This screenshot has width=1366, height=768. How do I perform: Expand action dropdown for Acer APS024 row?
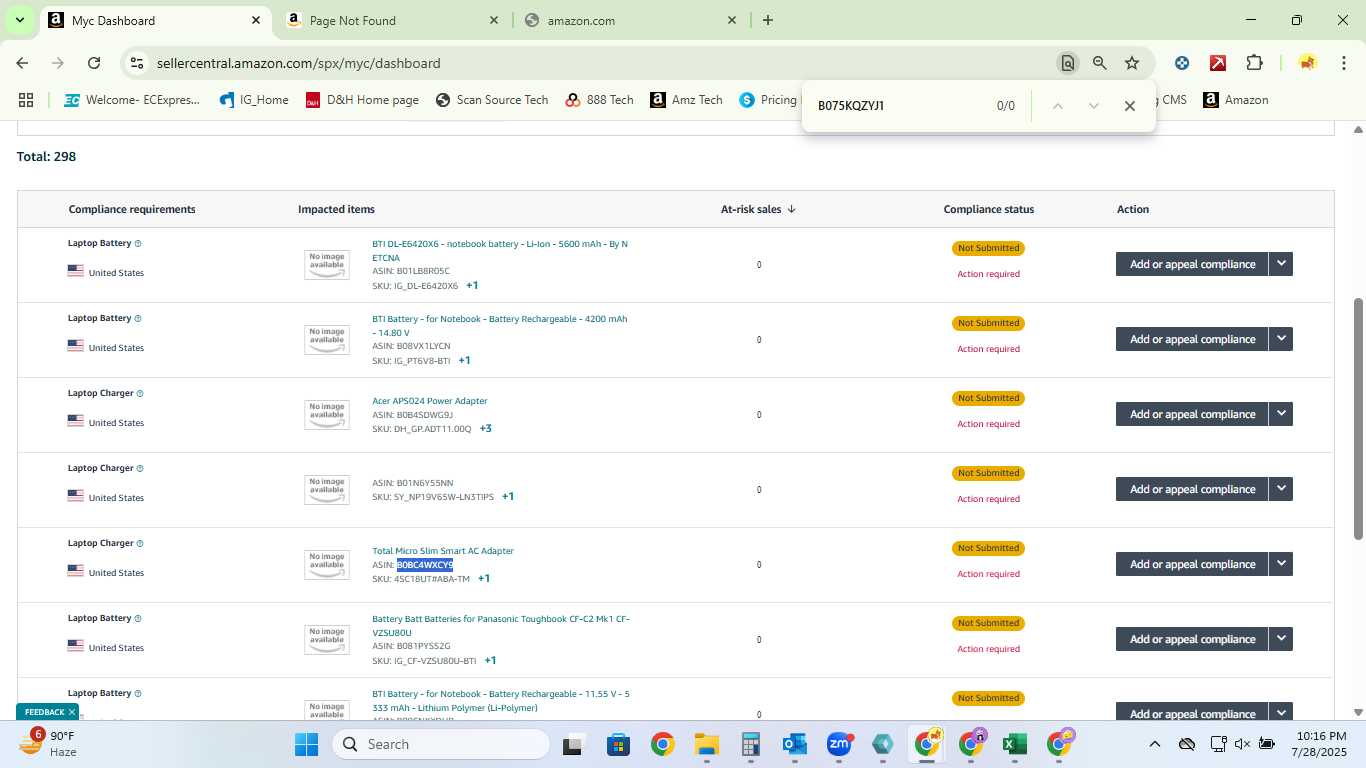pos(1281,414)
